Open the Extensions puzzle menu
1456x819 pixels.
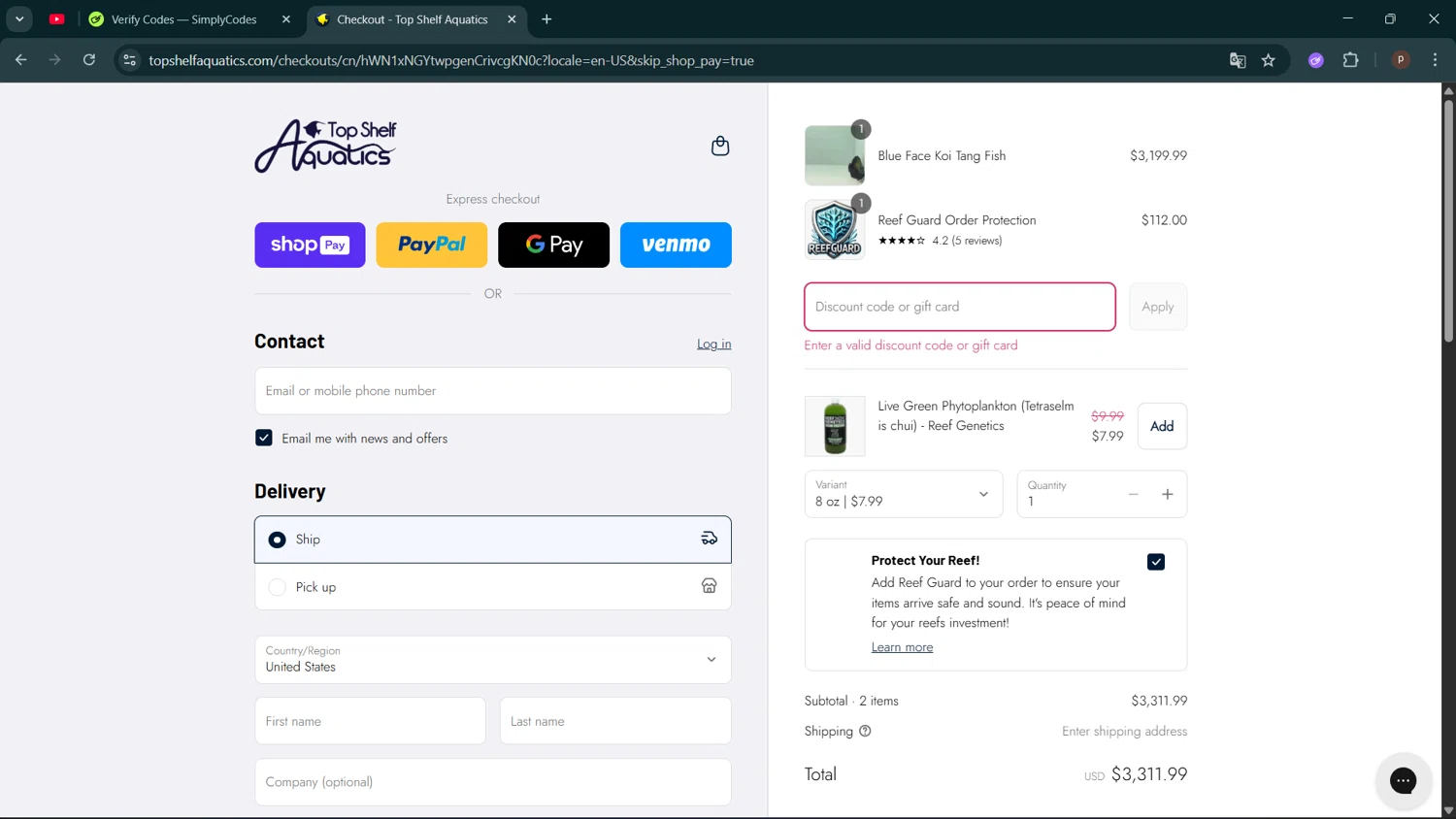click(1350, 60)
